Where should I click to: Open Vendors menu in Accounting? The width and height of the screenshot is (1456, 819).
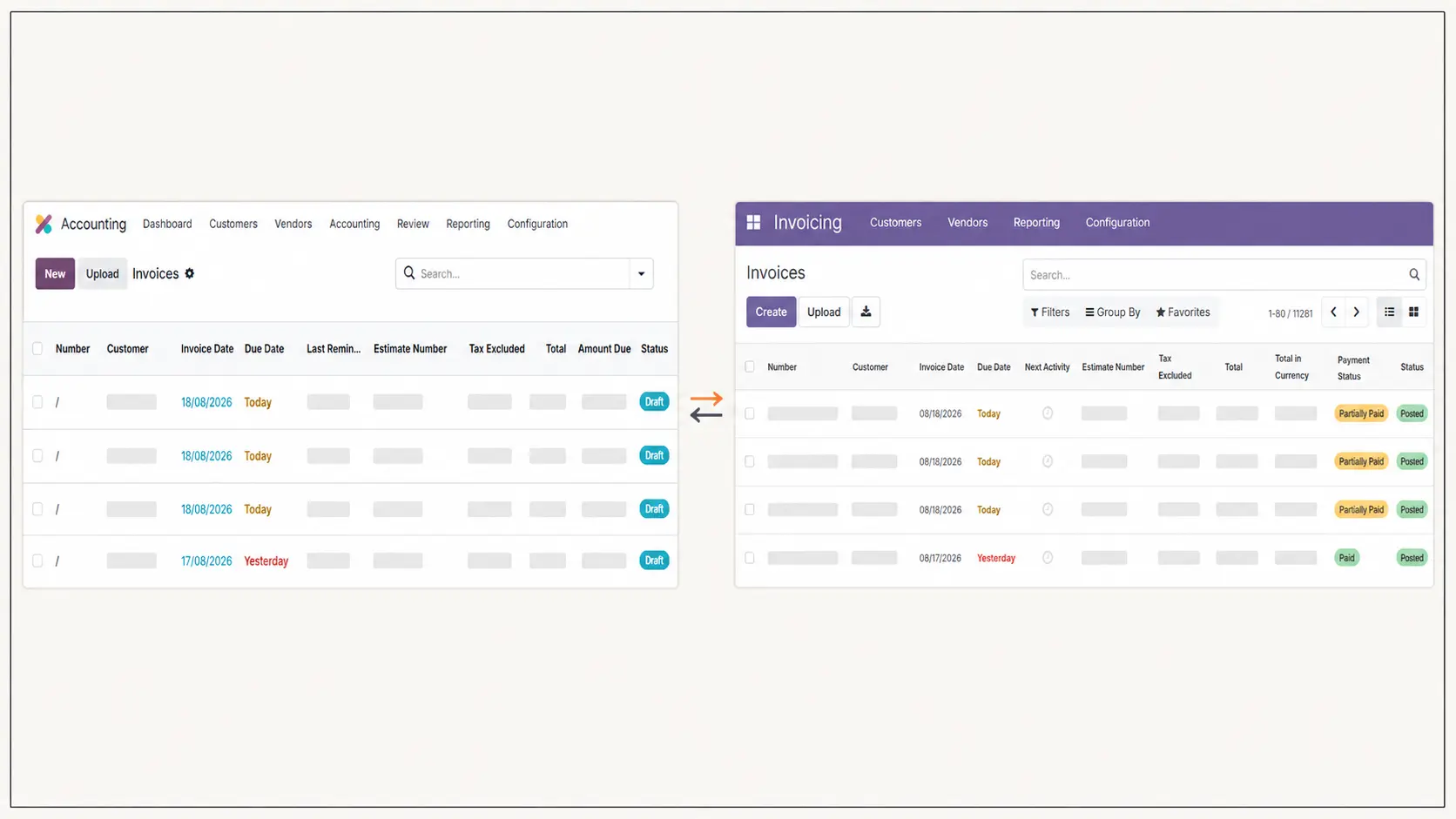[293, 224]
